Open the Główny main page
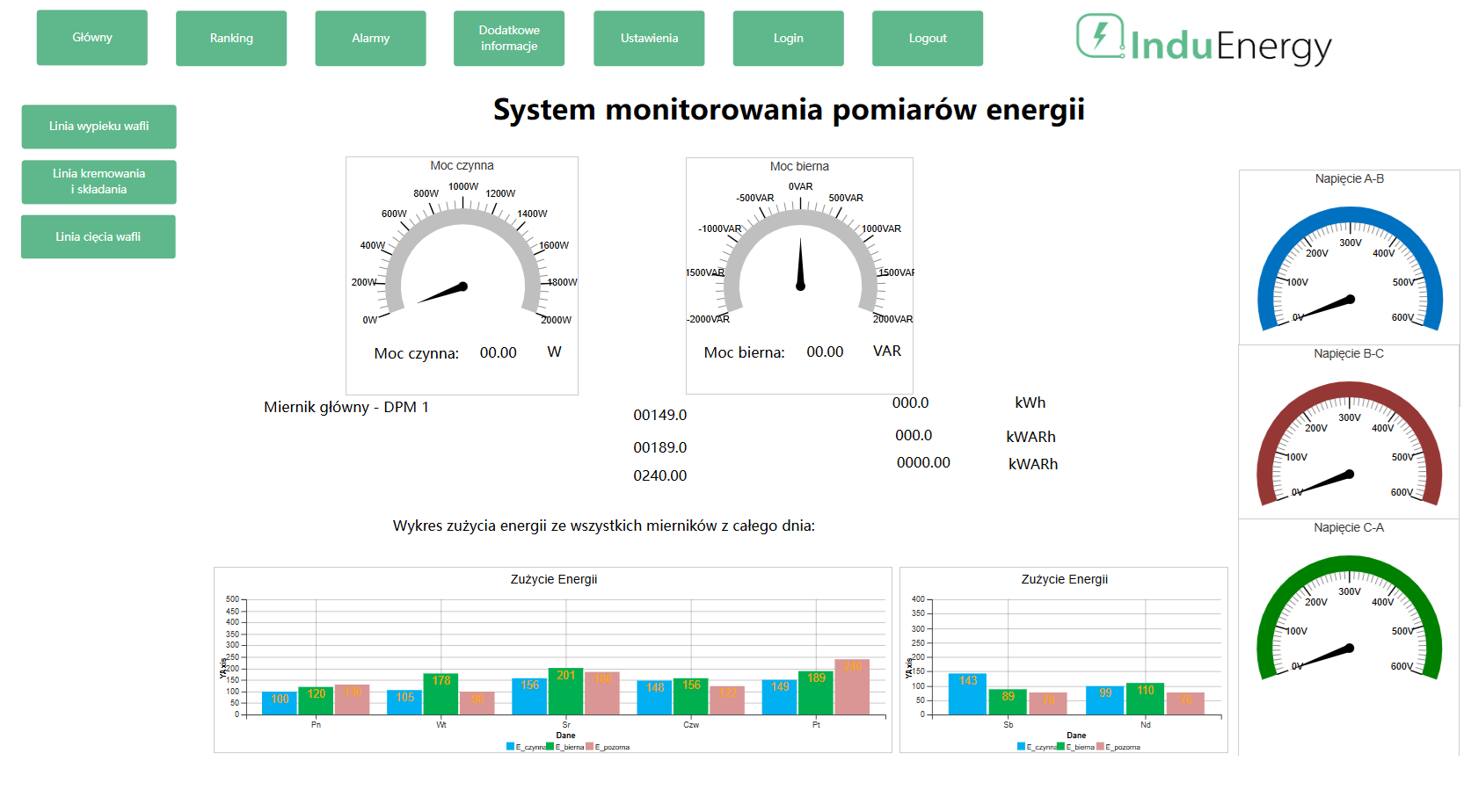This screenshot has height=812, width=1478. tap(92, 38)
